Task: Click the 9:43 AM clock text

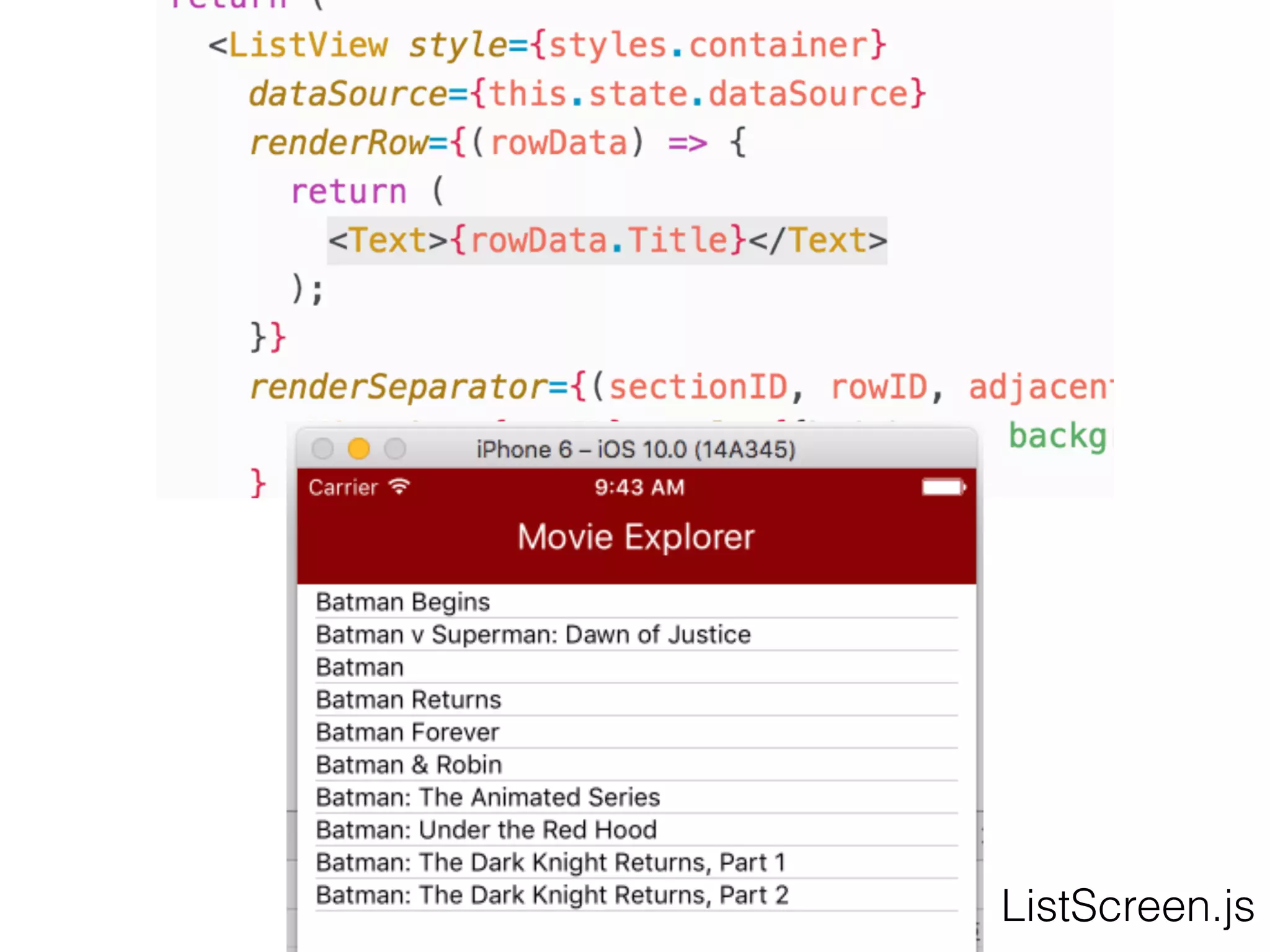Action: click(639, 488)
